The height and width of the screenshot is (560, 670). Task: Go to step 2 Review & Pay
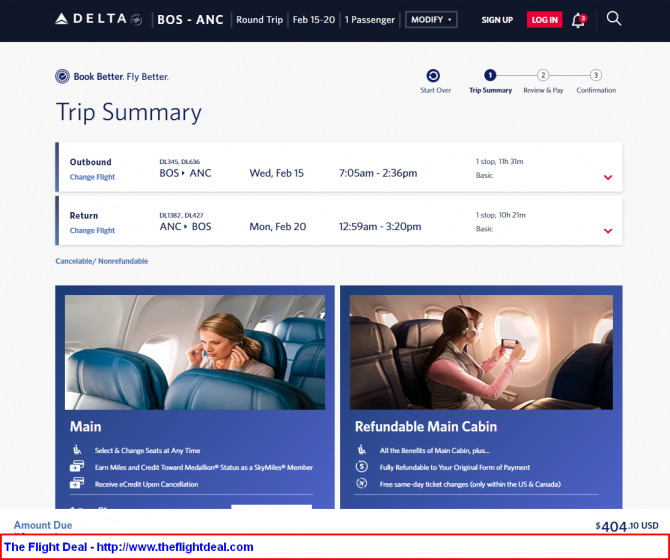(x=543, y=81)
